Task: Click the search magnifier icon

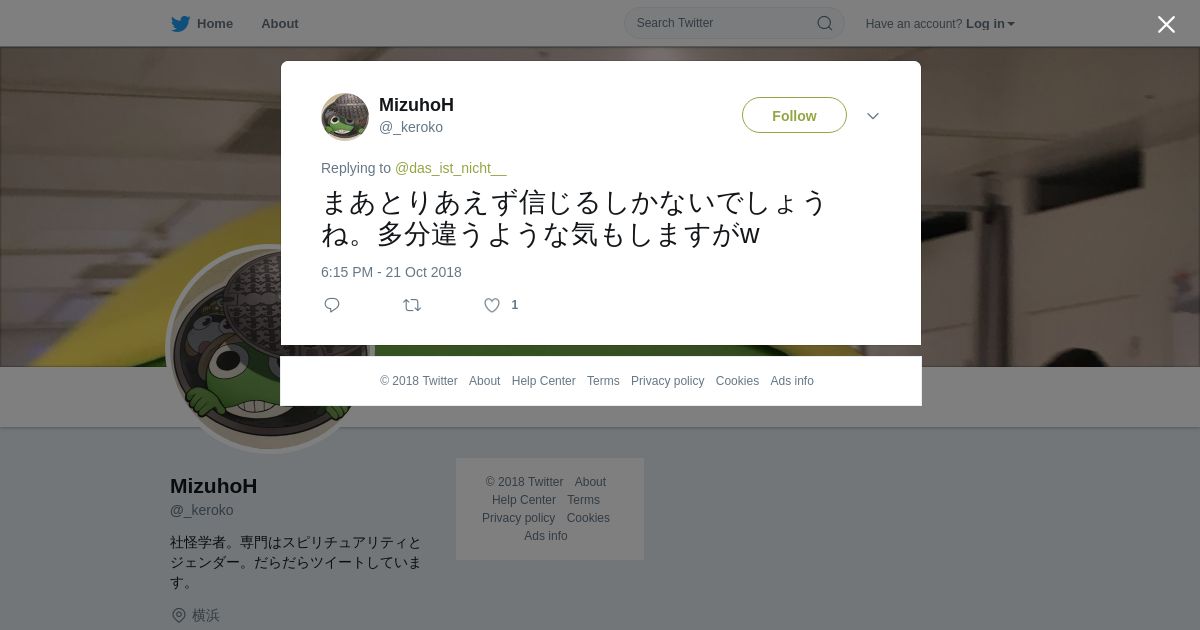Action: [825, 23]
